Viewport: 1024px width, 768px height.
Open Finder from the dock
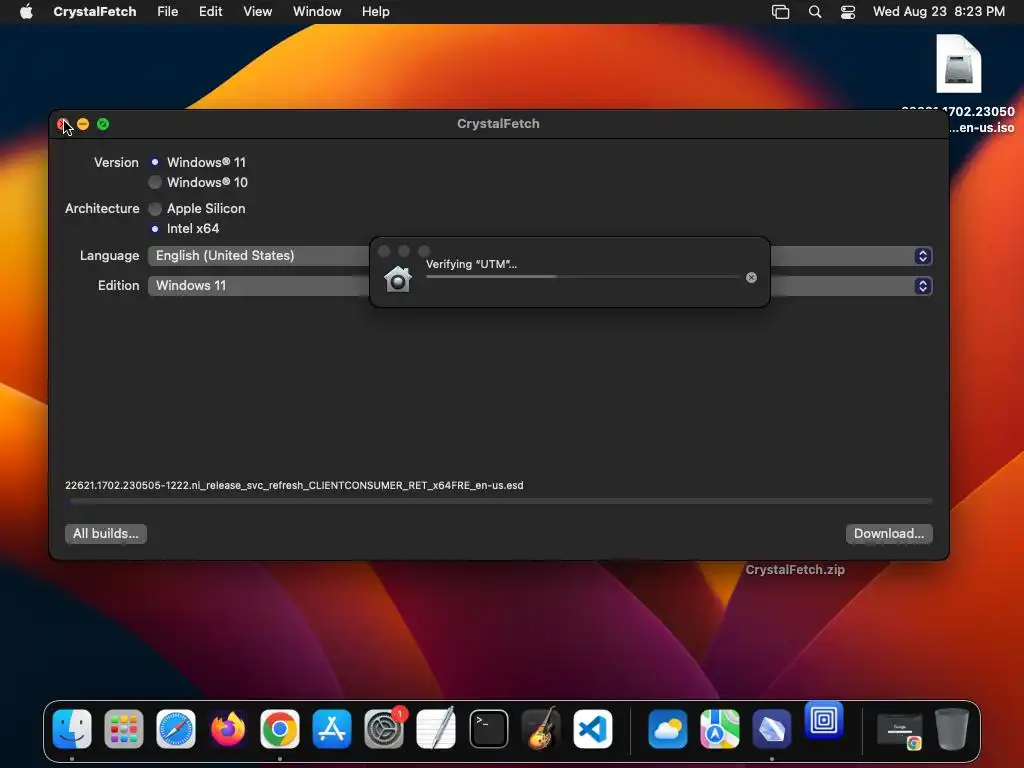pyautogui.click(x=72, y=729)
